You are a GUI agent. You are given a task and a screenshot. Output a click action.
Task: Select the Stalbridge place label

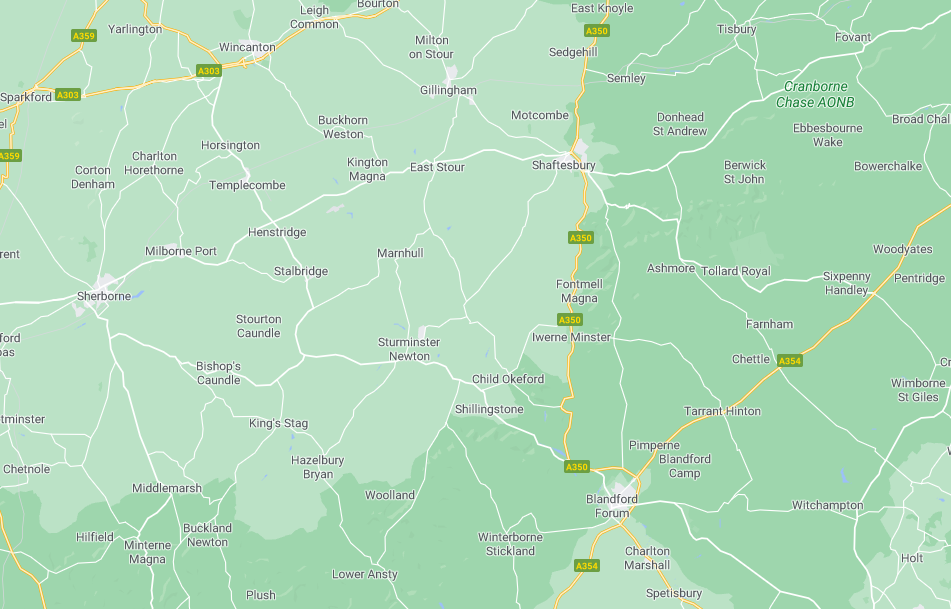(x=301, y=271)
